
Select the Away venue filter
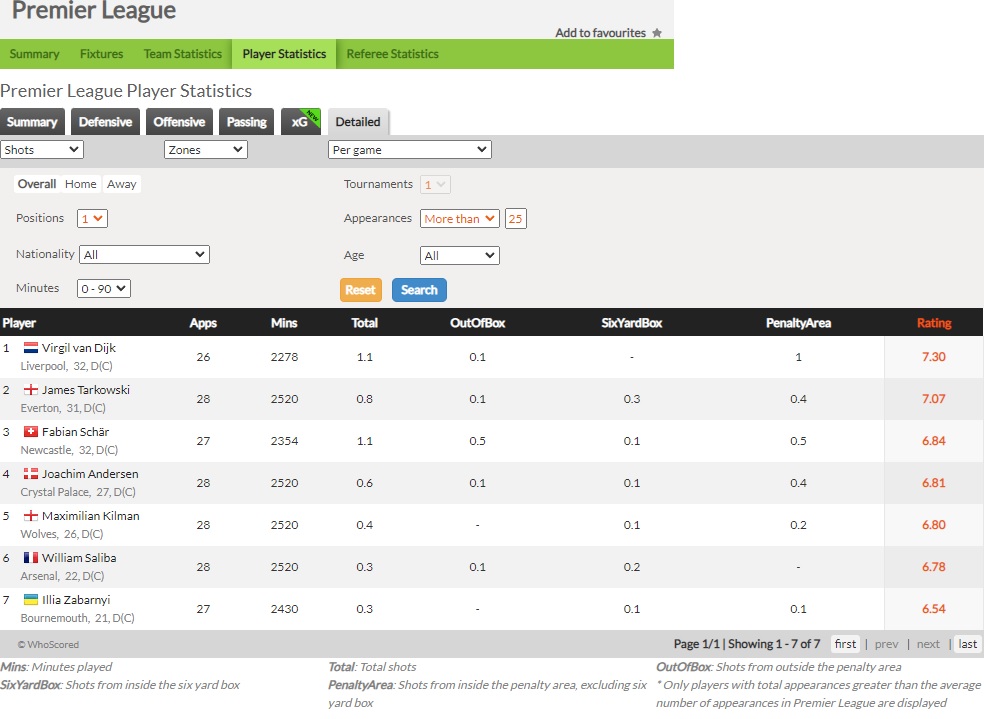tap(122, 184)
